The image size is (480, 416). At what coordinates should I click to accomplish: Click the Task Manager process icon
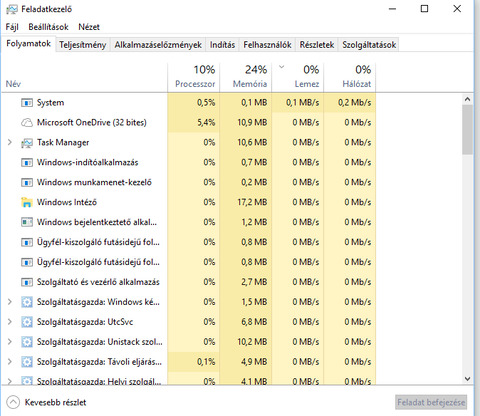pyautogui.click(x=27, y=143)
